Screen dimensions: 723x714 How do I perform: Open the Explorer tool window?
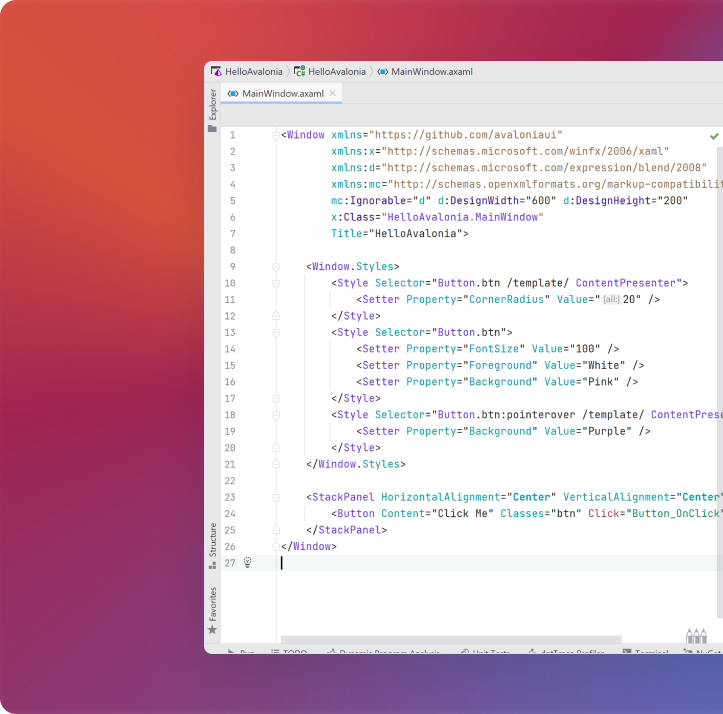(x=212, y=110)
